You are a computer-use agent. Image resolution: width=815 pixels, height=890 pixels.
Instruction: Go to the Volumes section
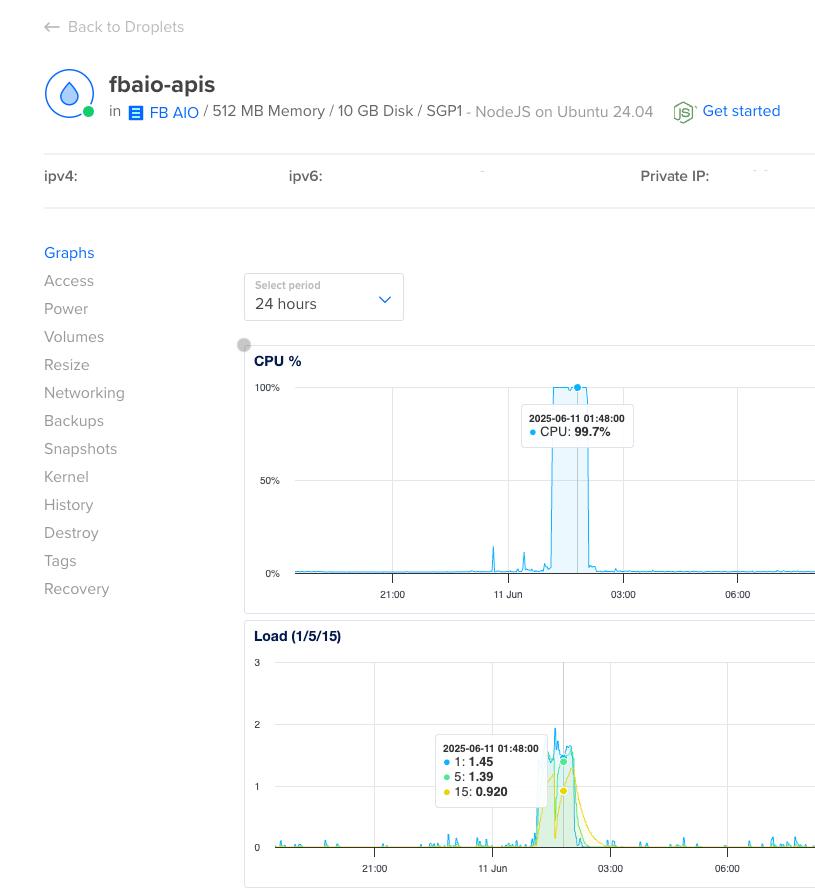pyautogui.click(x=74, y=337)
